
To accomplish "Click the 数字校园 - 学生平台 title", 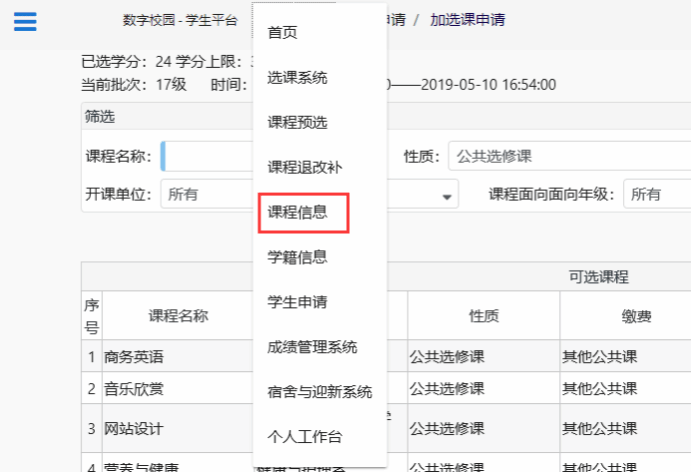I will point(180,20).
